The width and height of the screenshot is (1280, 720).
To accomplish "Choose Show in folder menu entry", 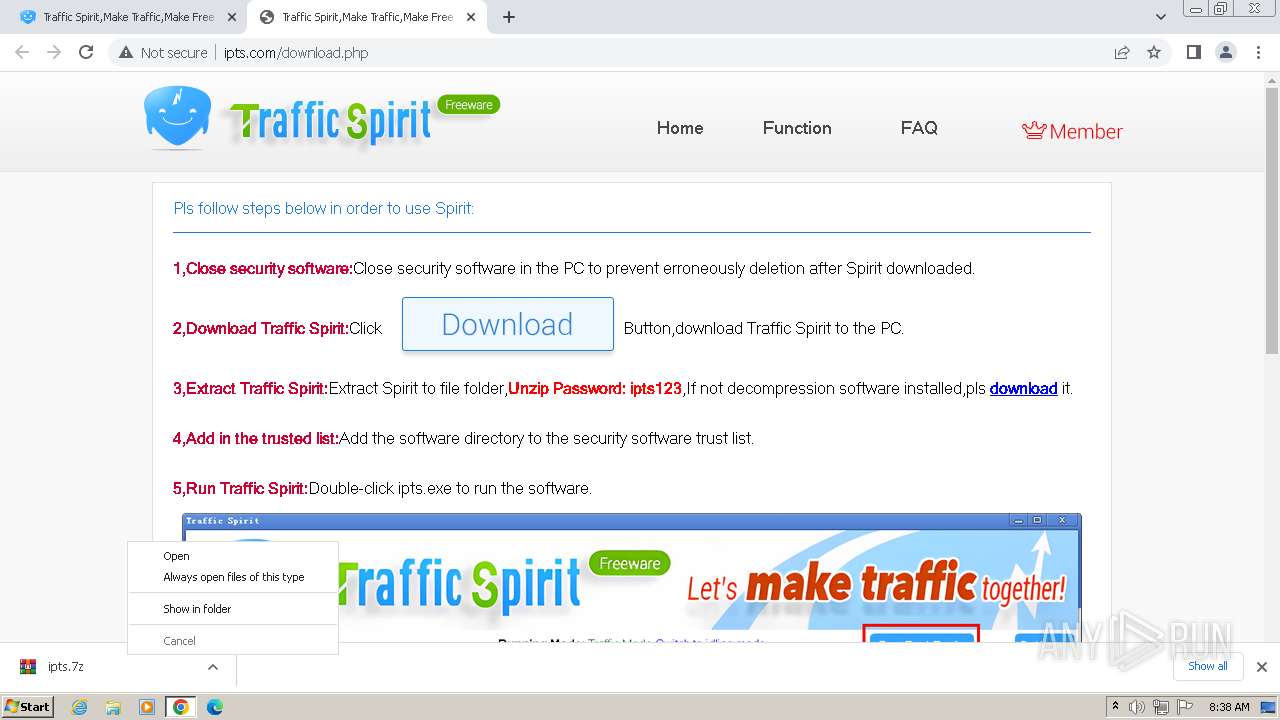I will click(233, 609).
